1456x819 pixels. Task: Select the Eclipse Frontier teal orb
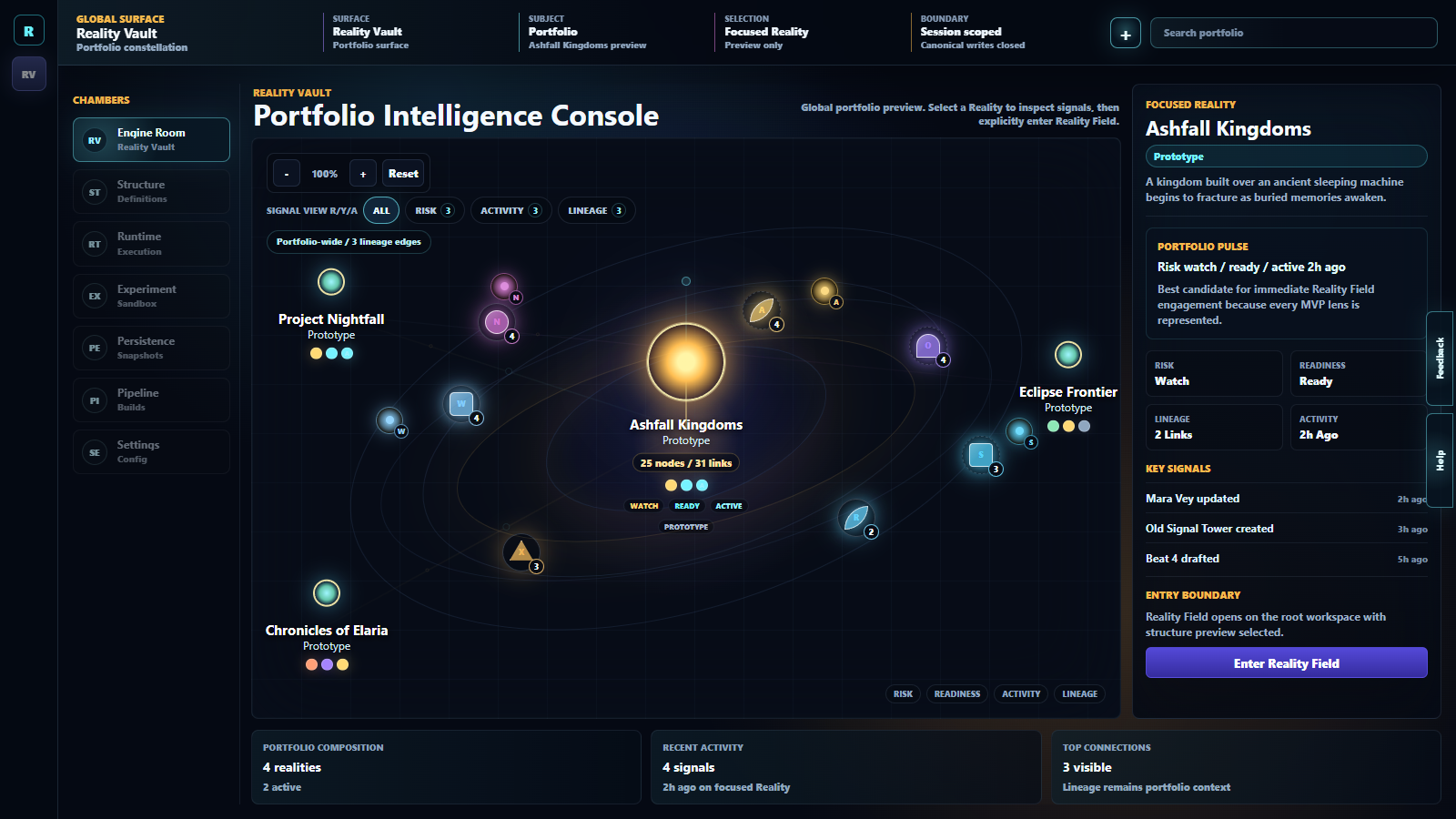pos(1068,355)
